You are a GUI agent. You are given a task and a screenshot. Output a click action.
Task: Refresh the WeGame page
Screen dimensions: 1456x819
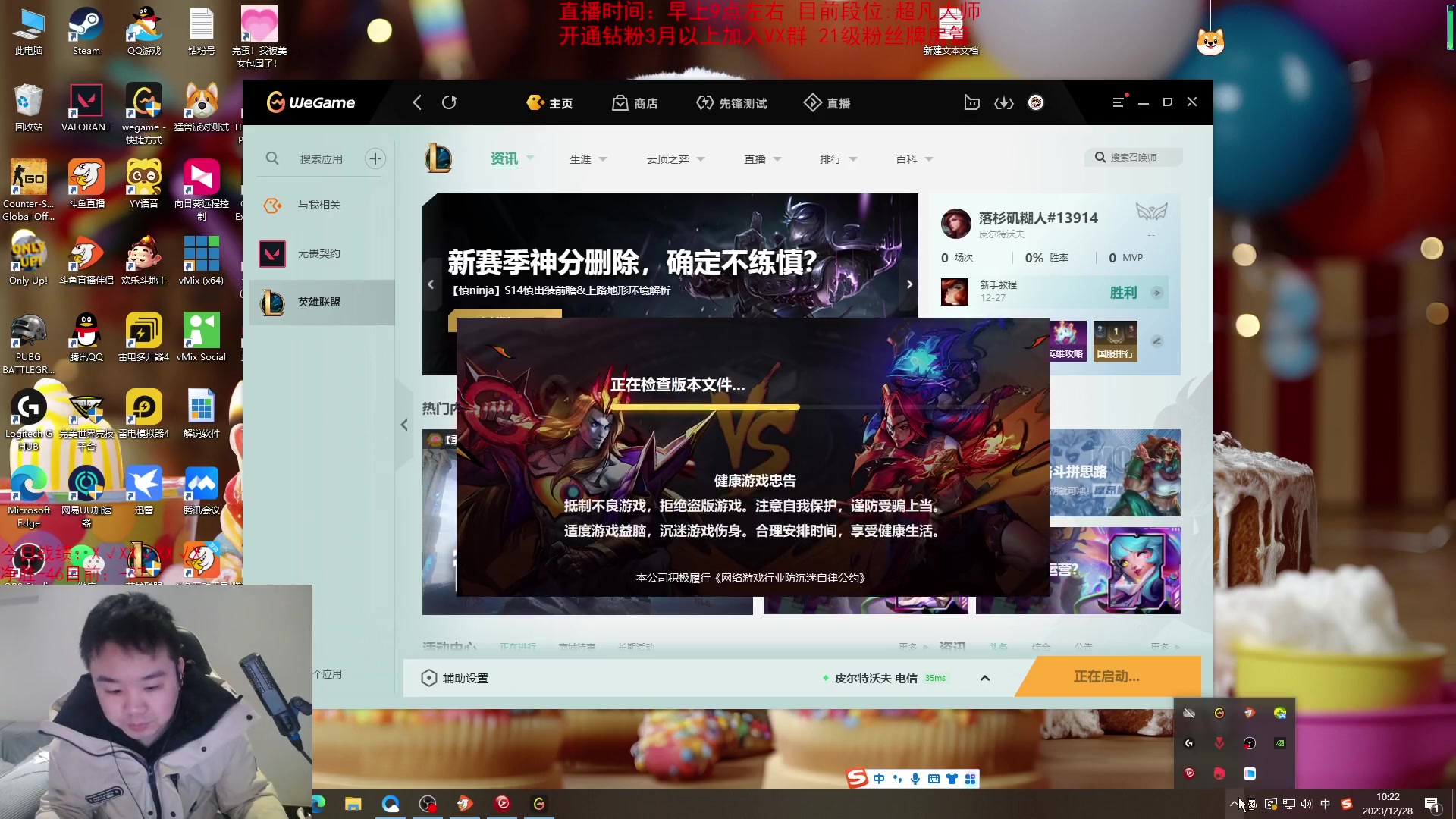pyautogui.click(x=449, y=102)
